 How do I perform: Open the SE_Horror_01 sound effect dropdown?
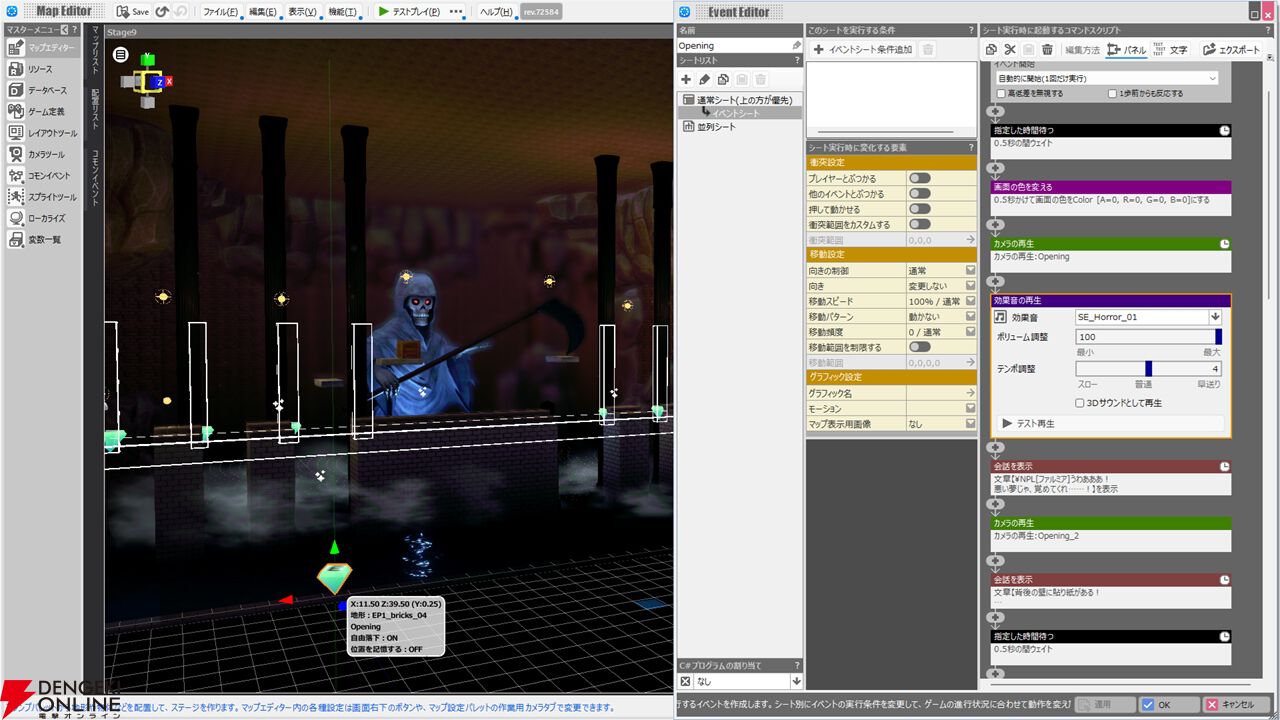point(1215,317)
